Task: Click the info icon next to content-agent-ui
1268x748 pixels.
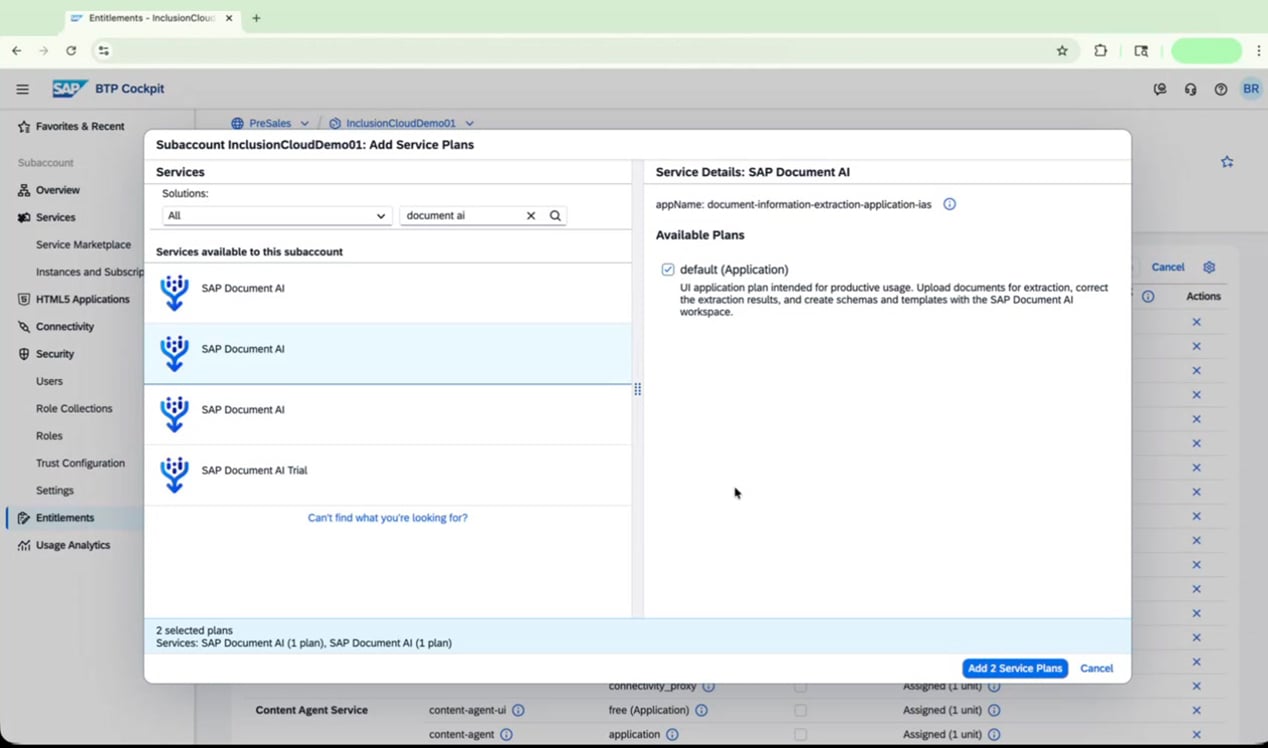Action: 518,710
